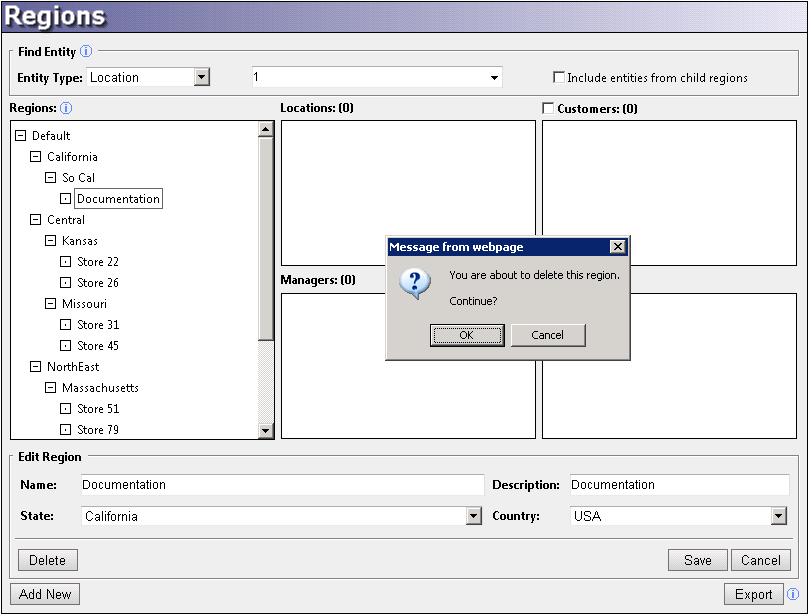
Task: Click the info icon beside Regions label
Action: point(66,108)
